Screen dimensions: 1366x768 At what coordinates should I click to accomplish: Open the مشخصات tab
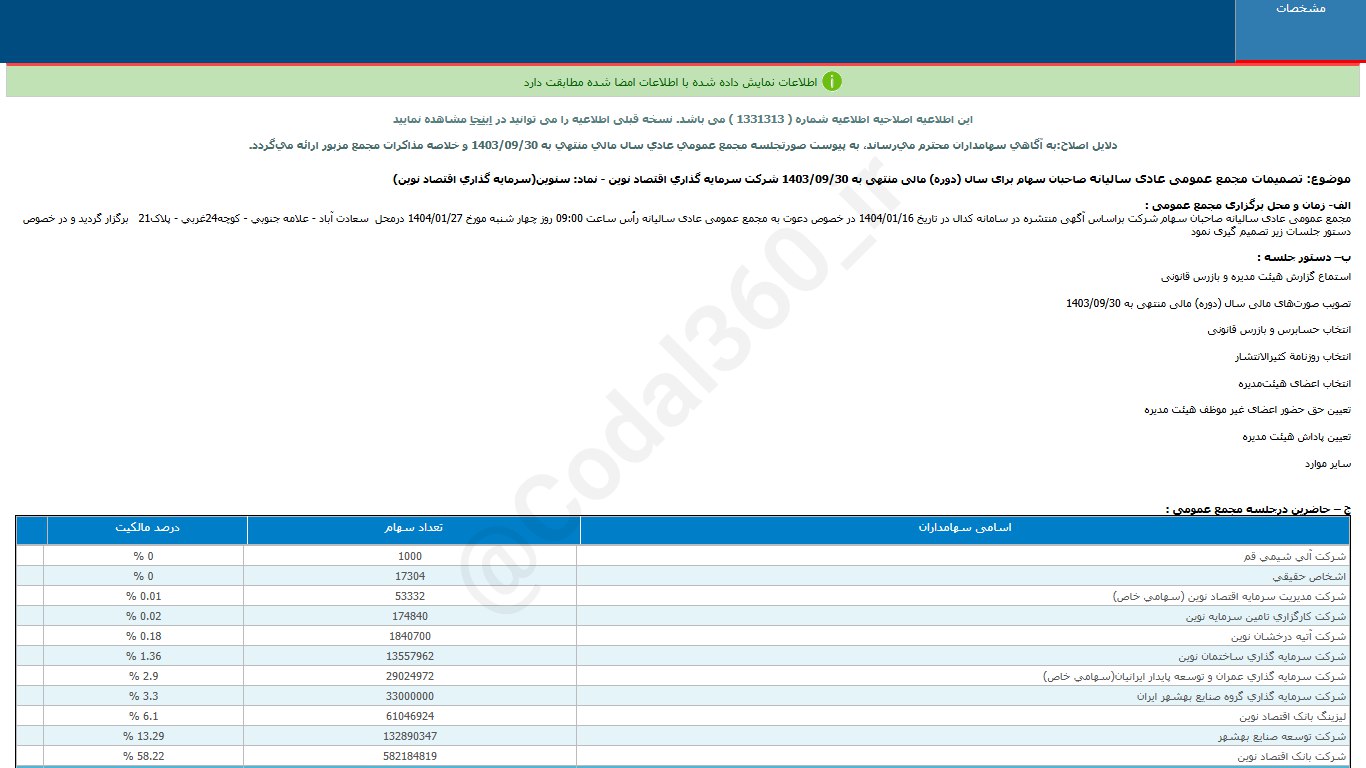point(1300,30)
